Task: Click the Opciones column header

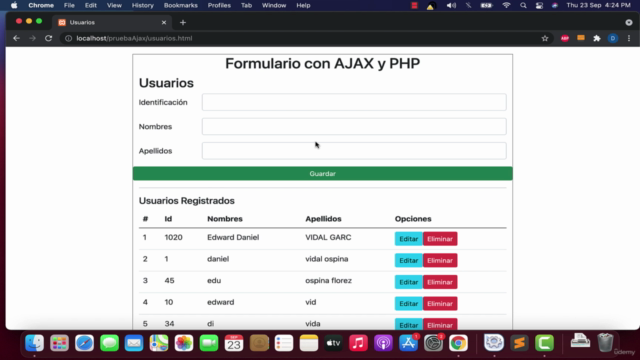Action: coord(413,219)
